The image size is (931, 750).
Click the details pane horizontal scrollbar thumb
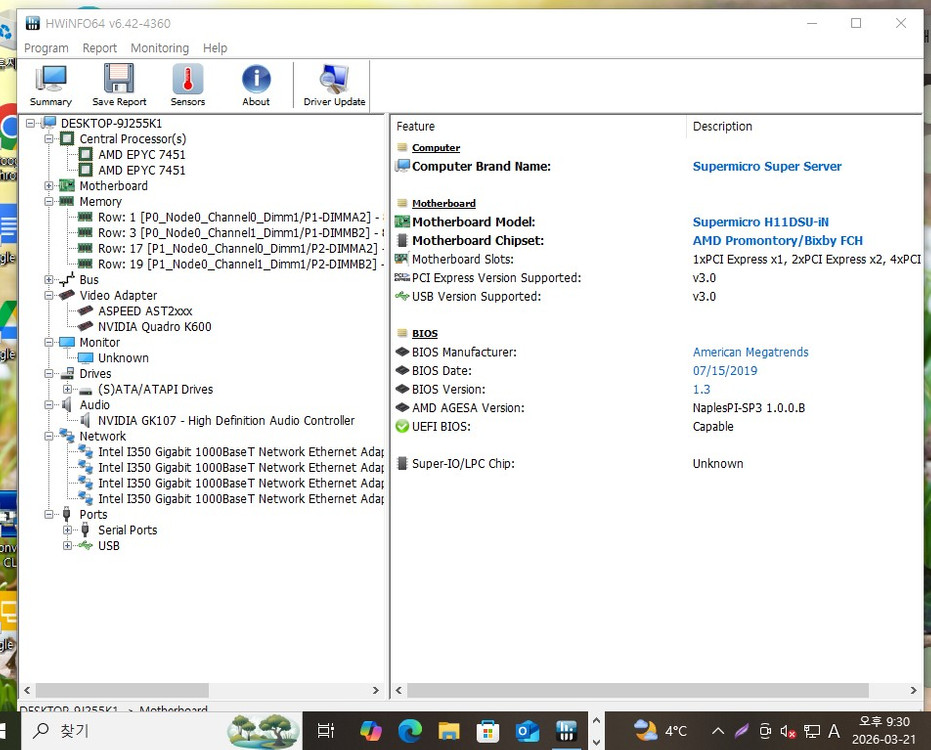638,690
